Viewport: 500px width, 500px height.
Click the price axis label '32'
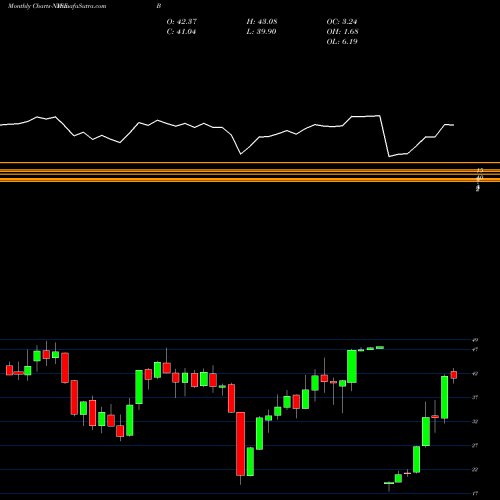[475, 421]
